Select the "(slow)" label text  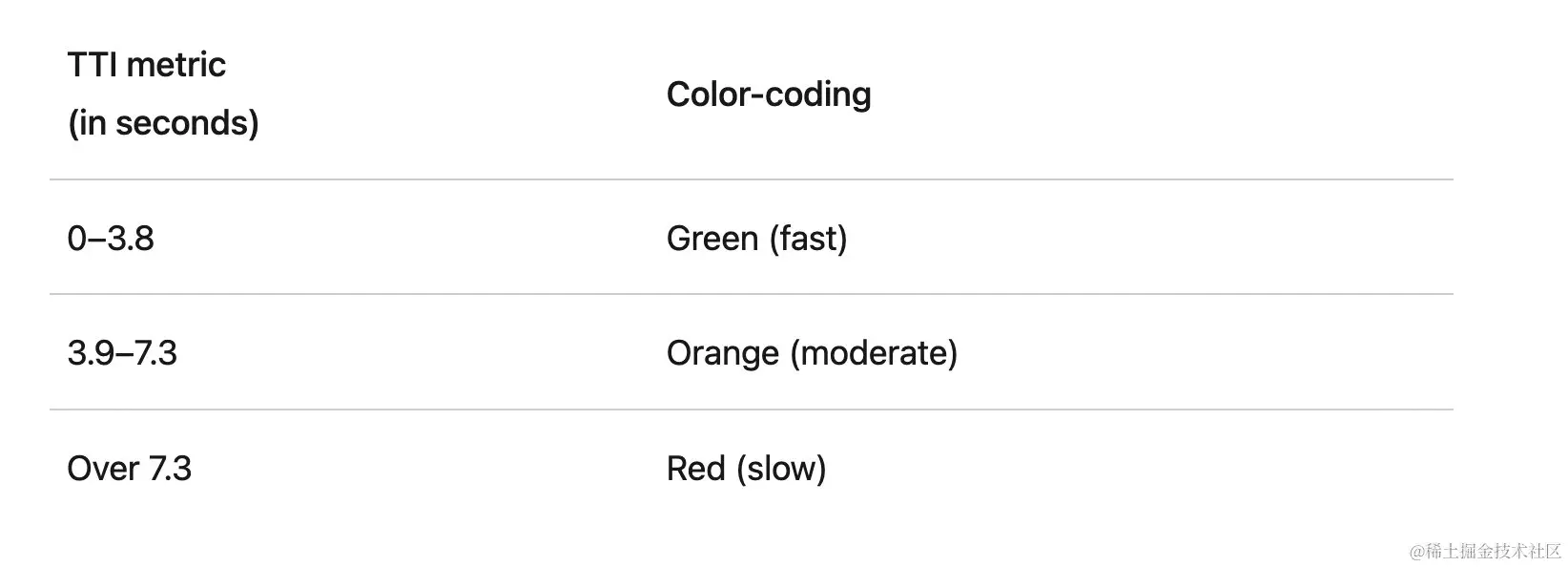pos(781,469)
